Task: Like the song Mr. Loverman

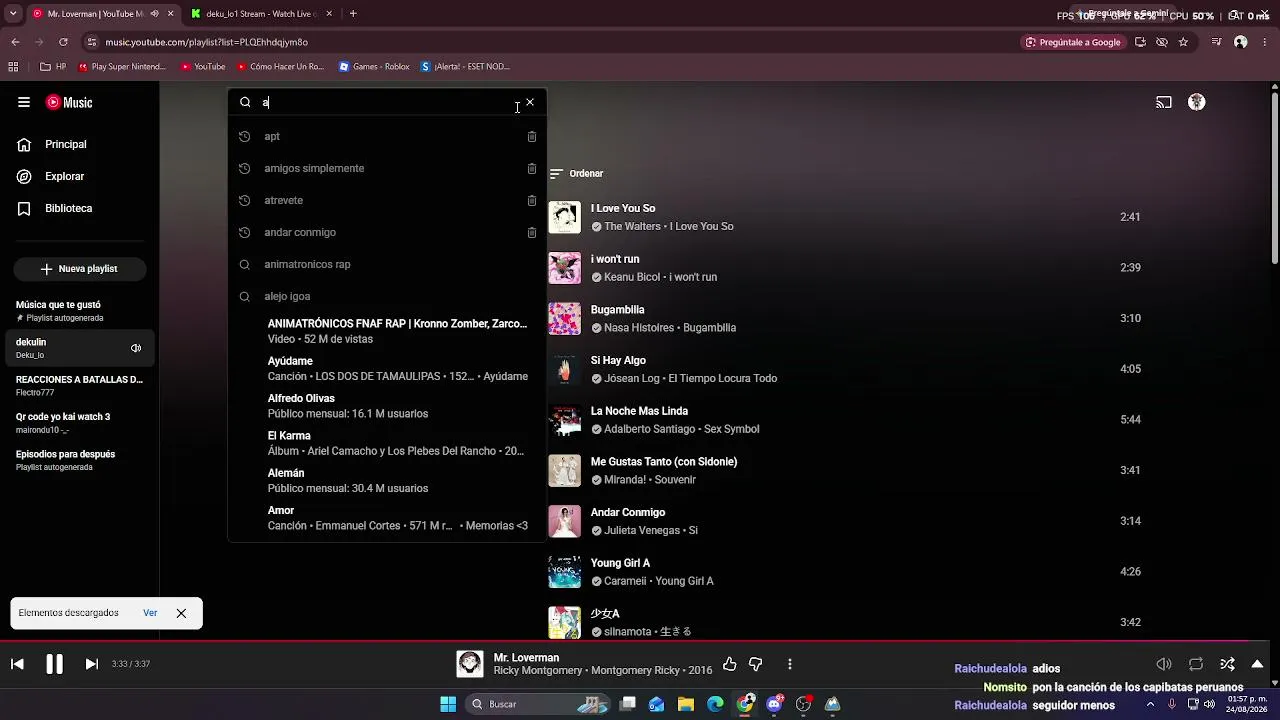Action: point(729,664)
